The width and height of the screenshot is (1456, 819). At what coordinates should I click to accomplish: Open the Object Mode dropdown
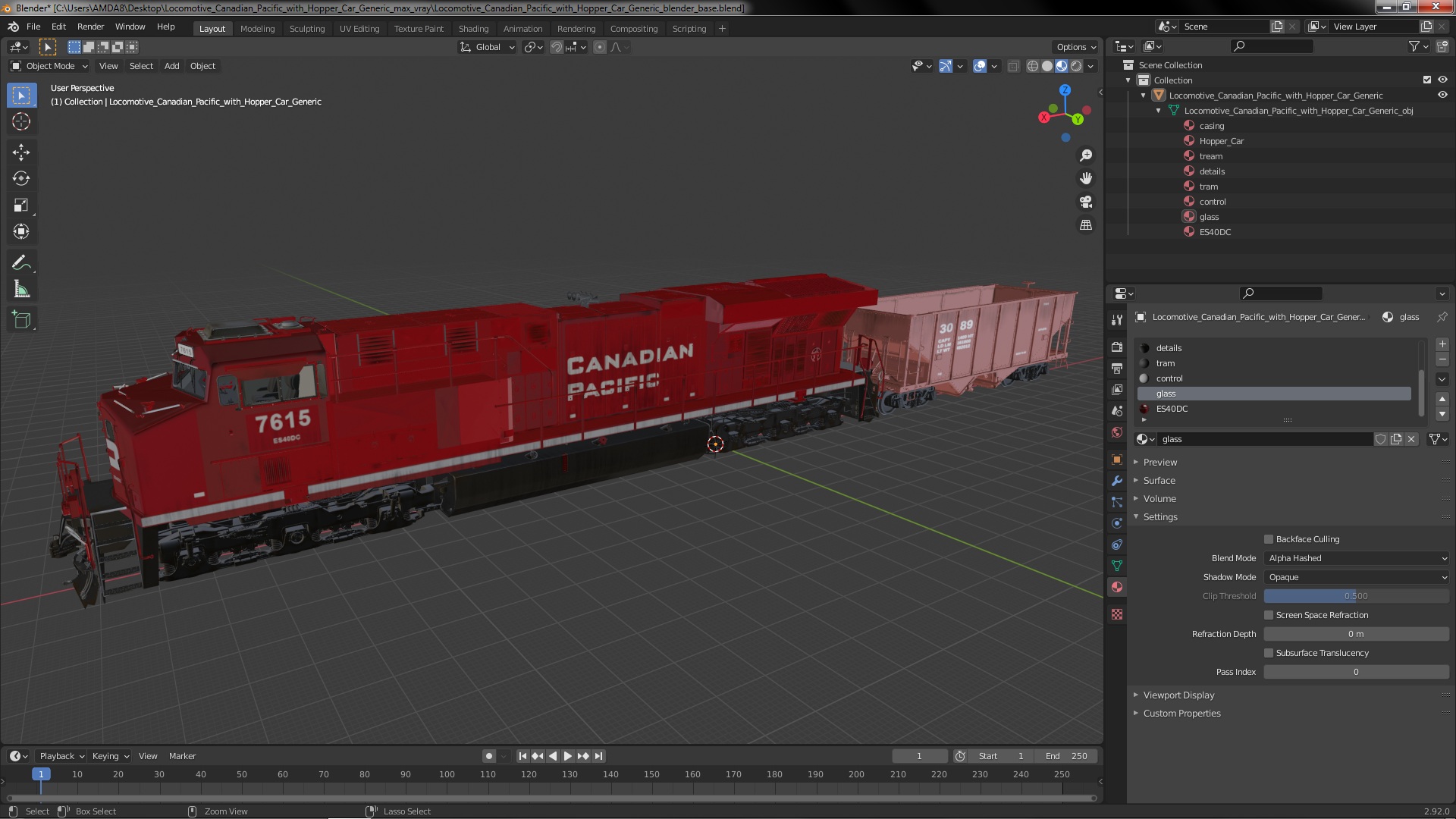tap(49, 66)
